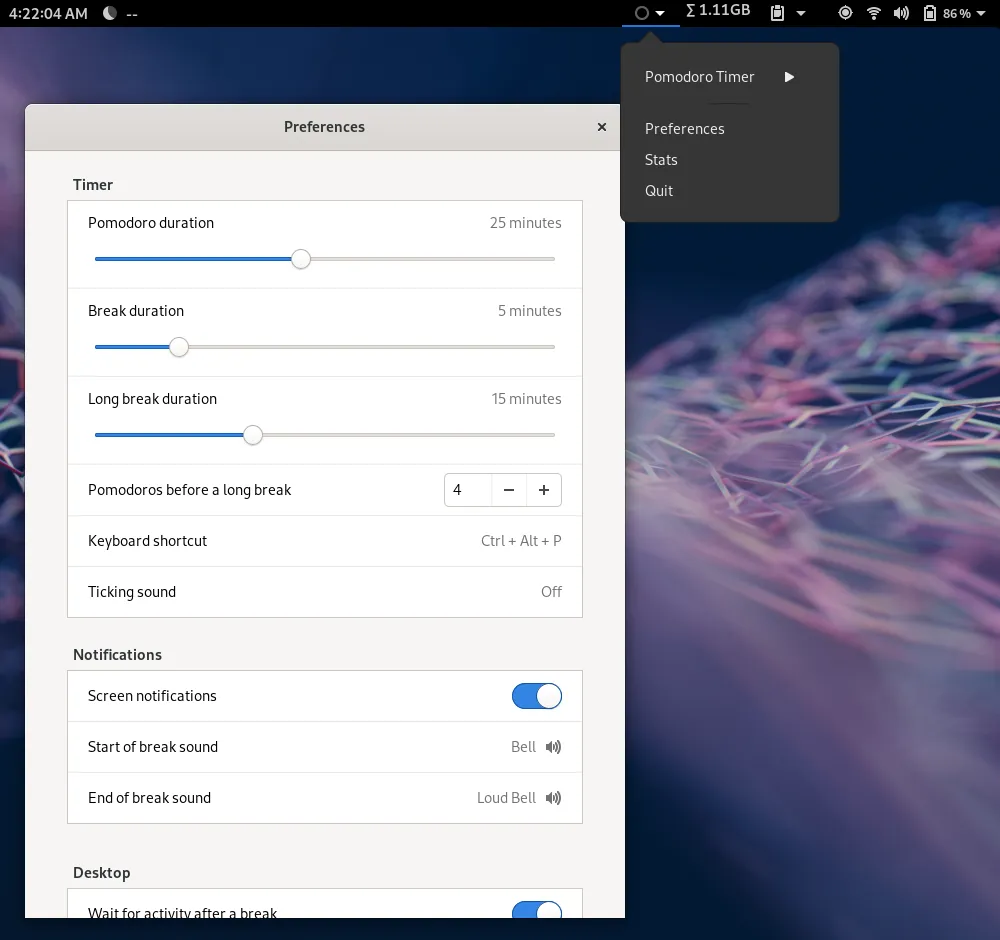The width and height of the screenshot is (1000, 940).
Task: Increase Pomodoros before a long break with plus
Action: (544, 490)
